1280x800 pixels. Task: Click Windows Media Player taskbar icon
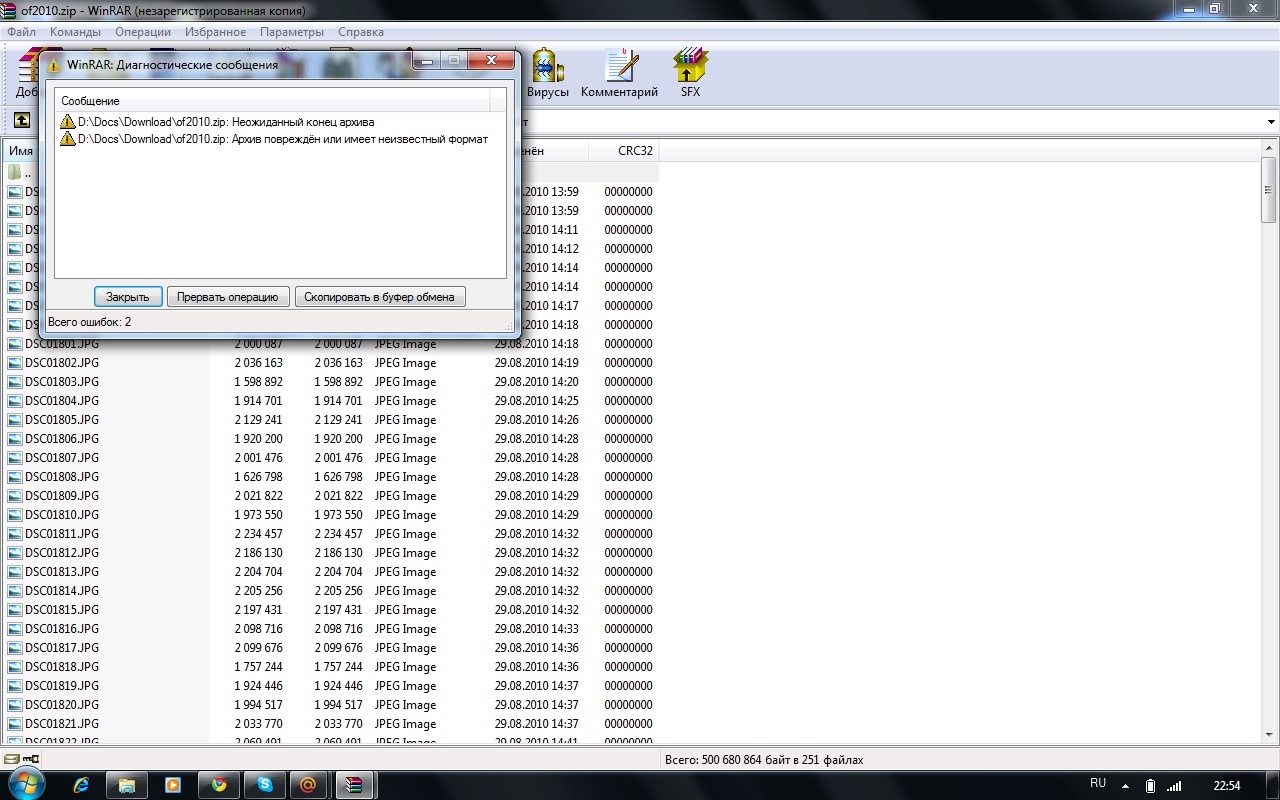(173, 785)
